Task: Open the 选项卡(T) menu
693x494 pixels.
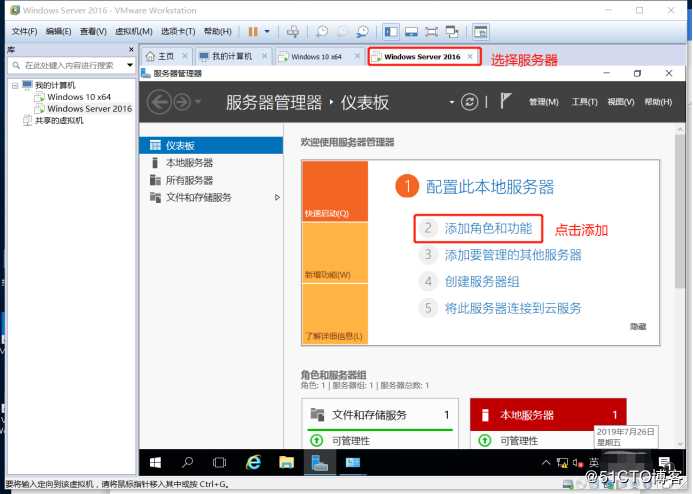Action: pyautogui.click(x=178, y=31)
